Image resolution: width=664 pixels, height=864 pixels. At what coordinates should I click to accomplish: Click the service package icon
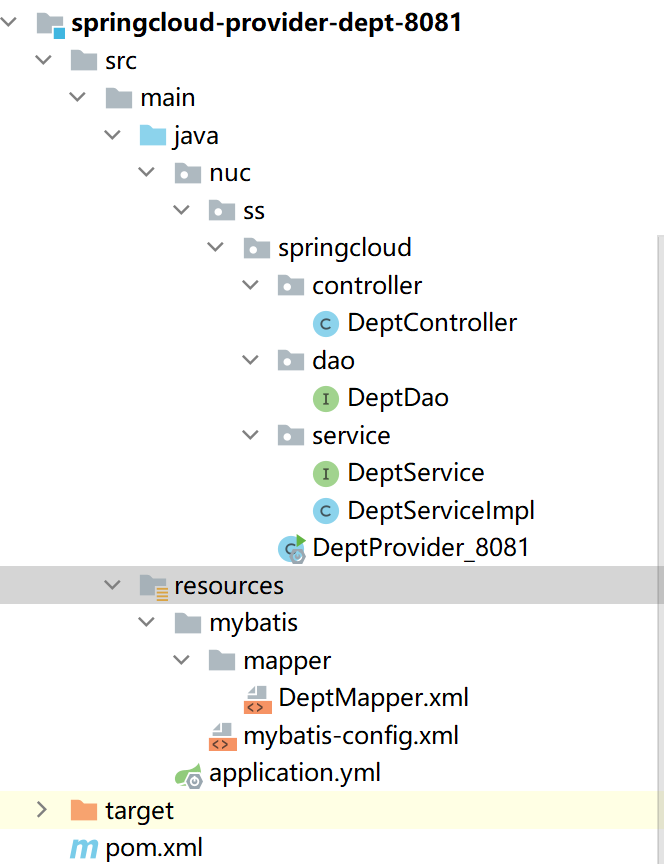(x=291, y=435)
